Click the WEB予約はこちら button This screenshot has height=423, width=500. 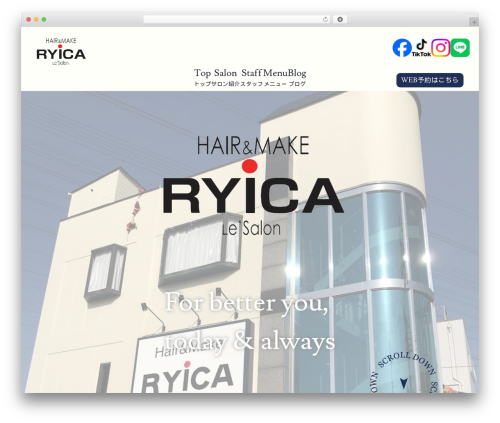(430, 80)
